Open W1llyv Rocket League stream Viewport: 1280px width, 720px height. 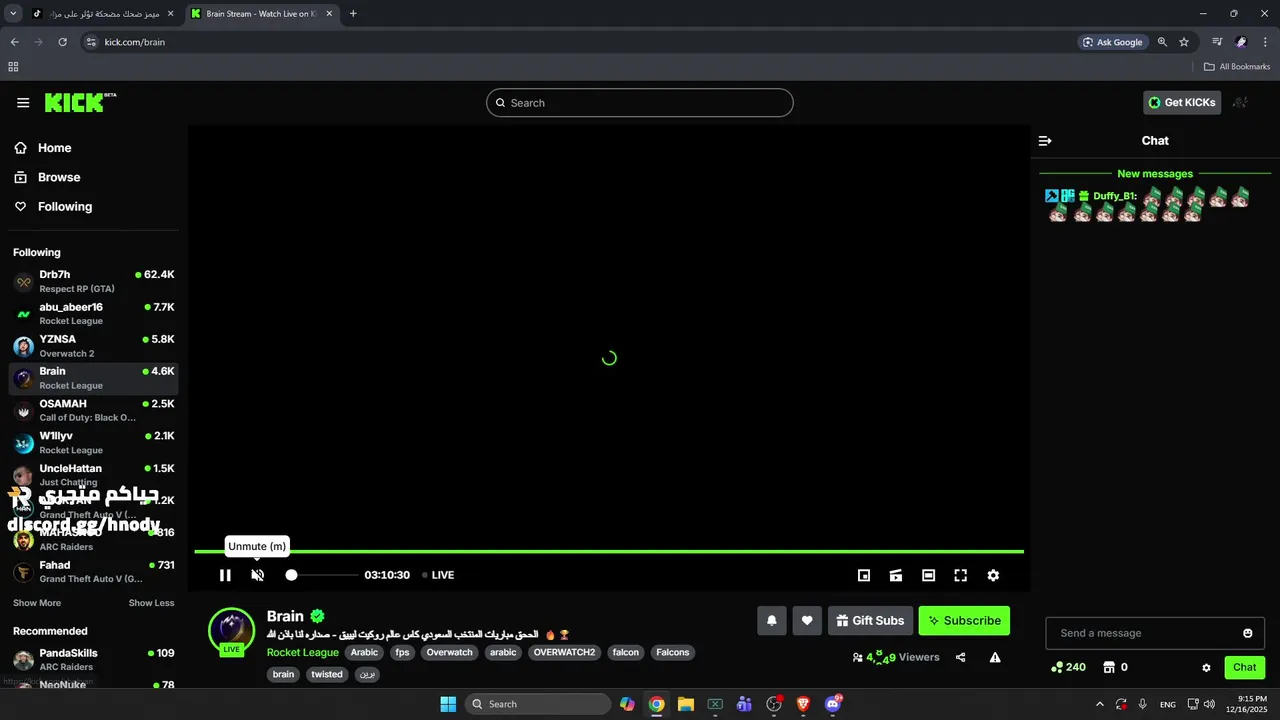tap(94, 443)
